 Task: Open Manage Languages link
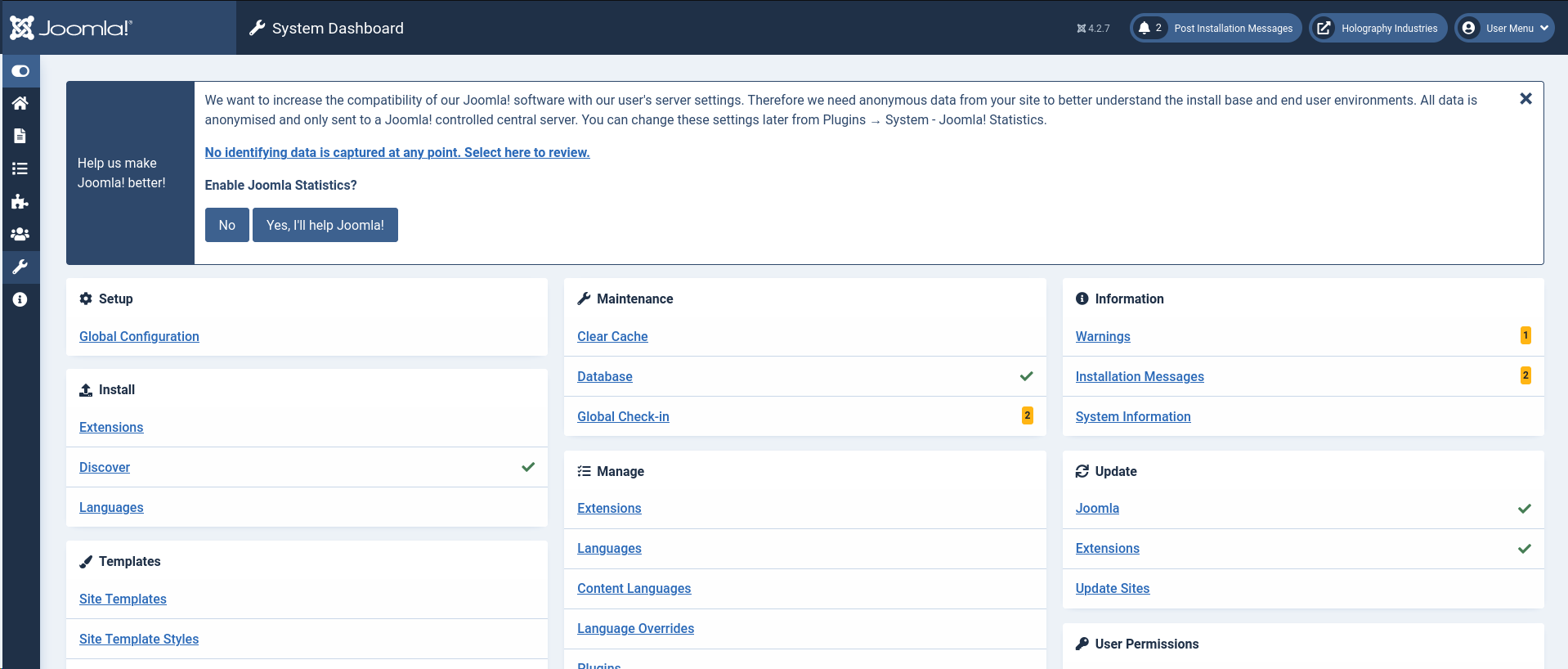609,548
